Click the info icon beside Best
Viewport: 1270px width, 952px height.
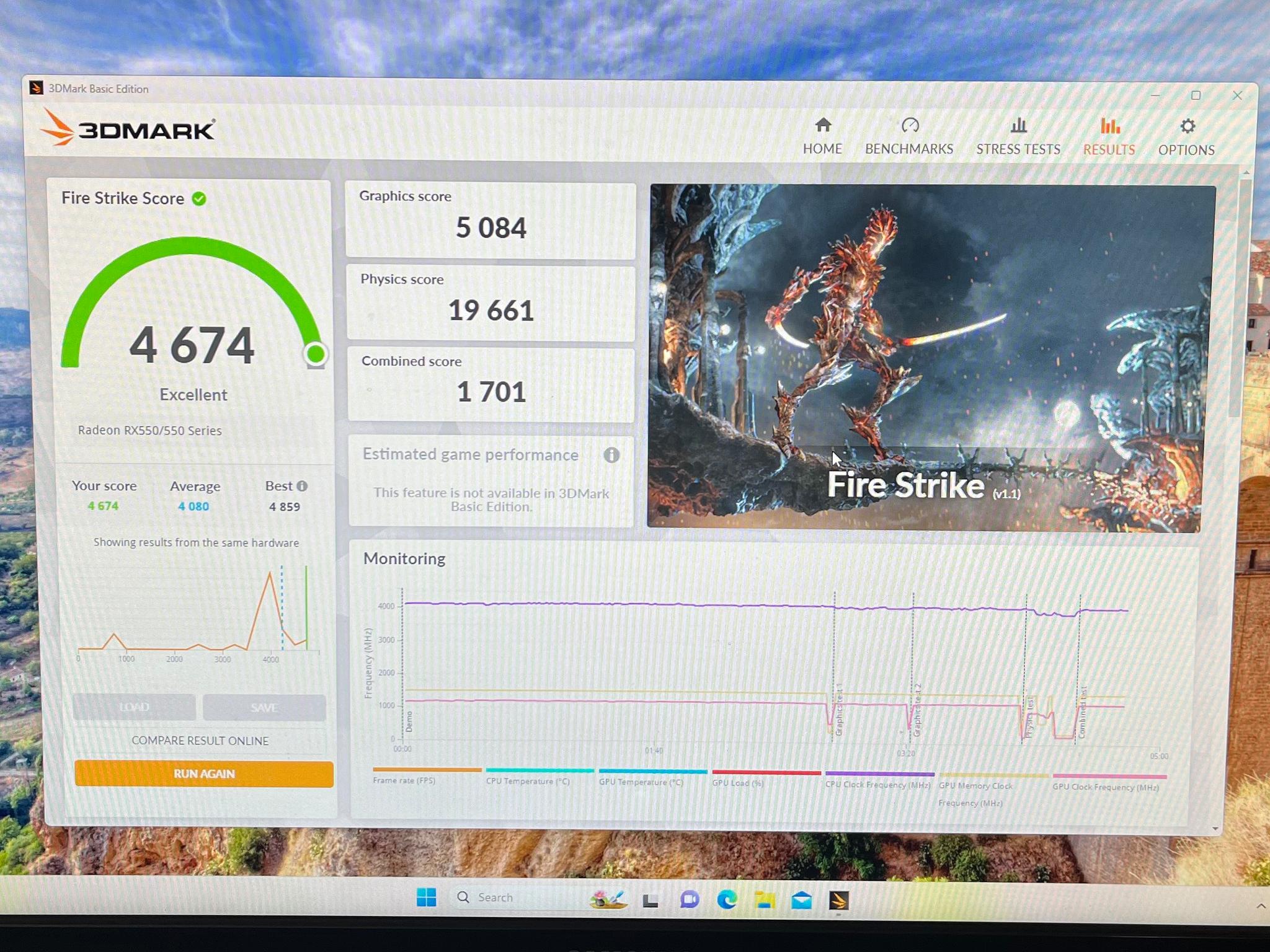(x=302, y=486)
